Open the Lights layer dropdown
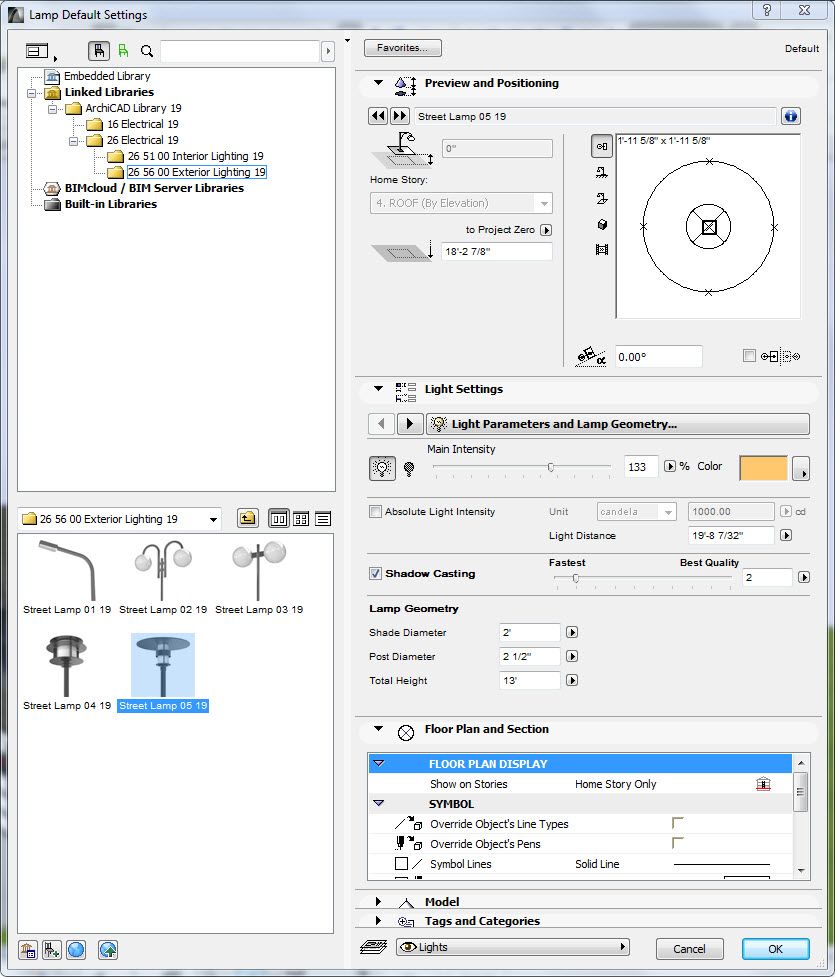 (512, 947)
